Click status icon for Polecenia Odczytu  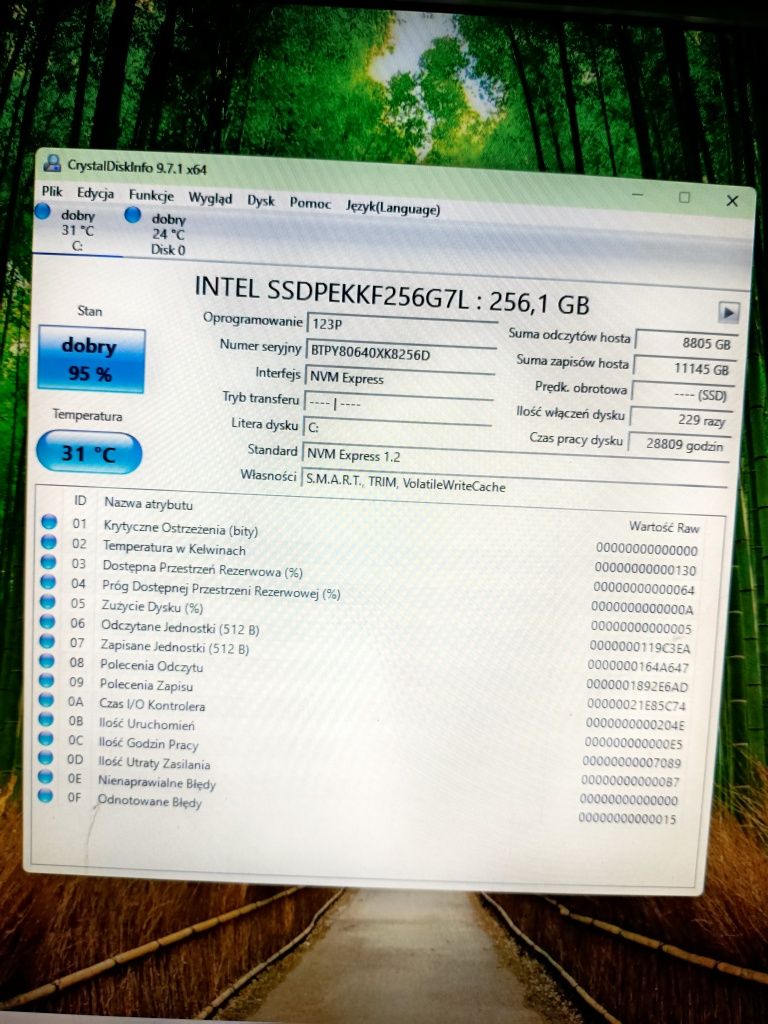[46, 660]
